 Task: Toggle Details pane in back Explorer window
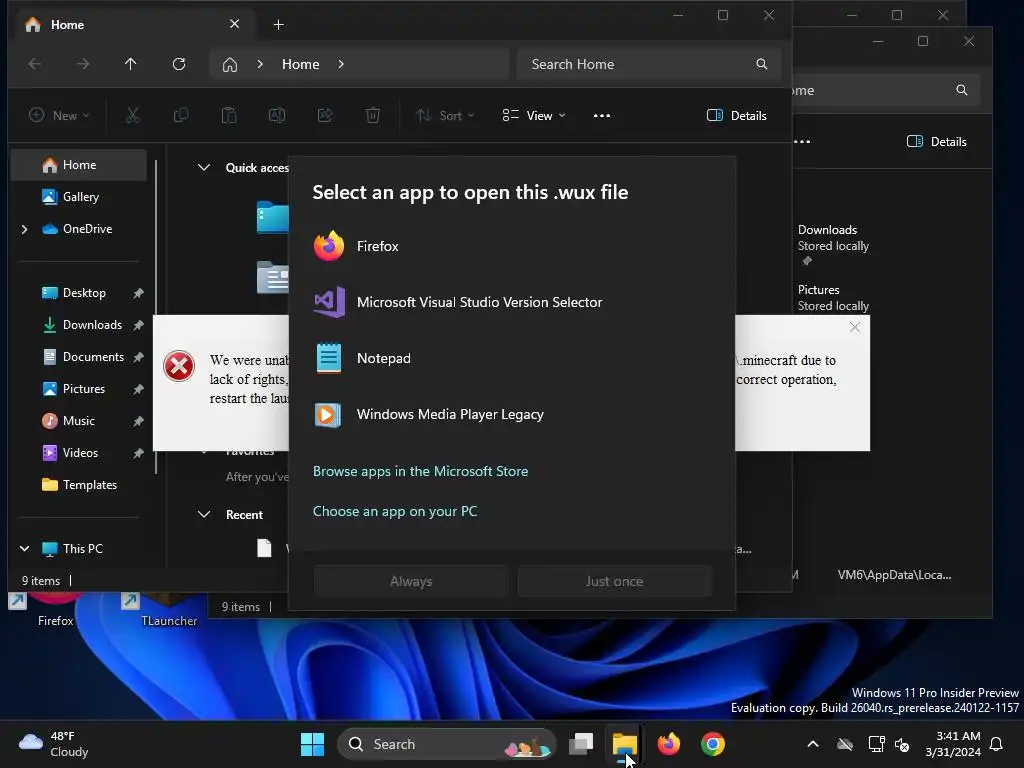pos(936,142)
